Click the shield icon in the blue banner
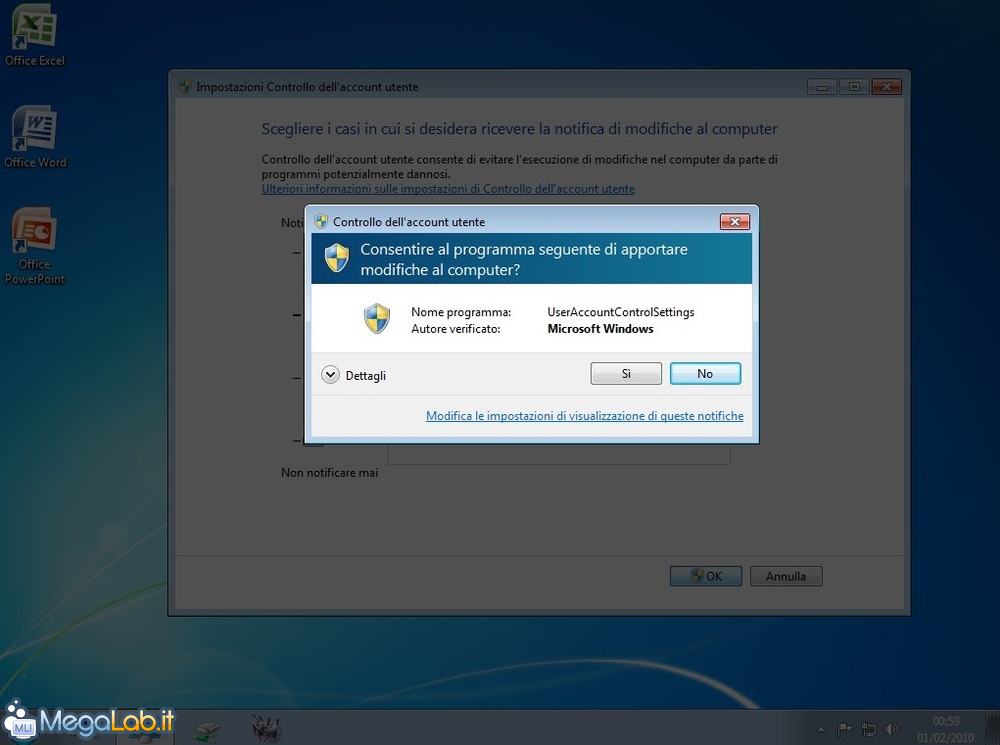 (x=337, y=258)
